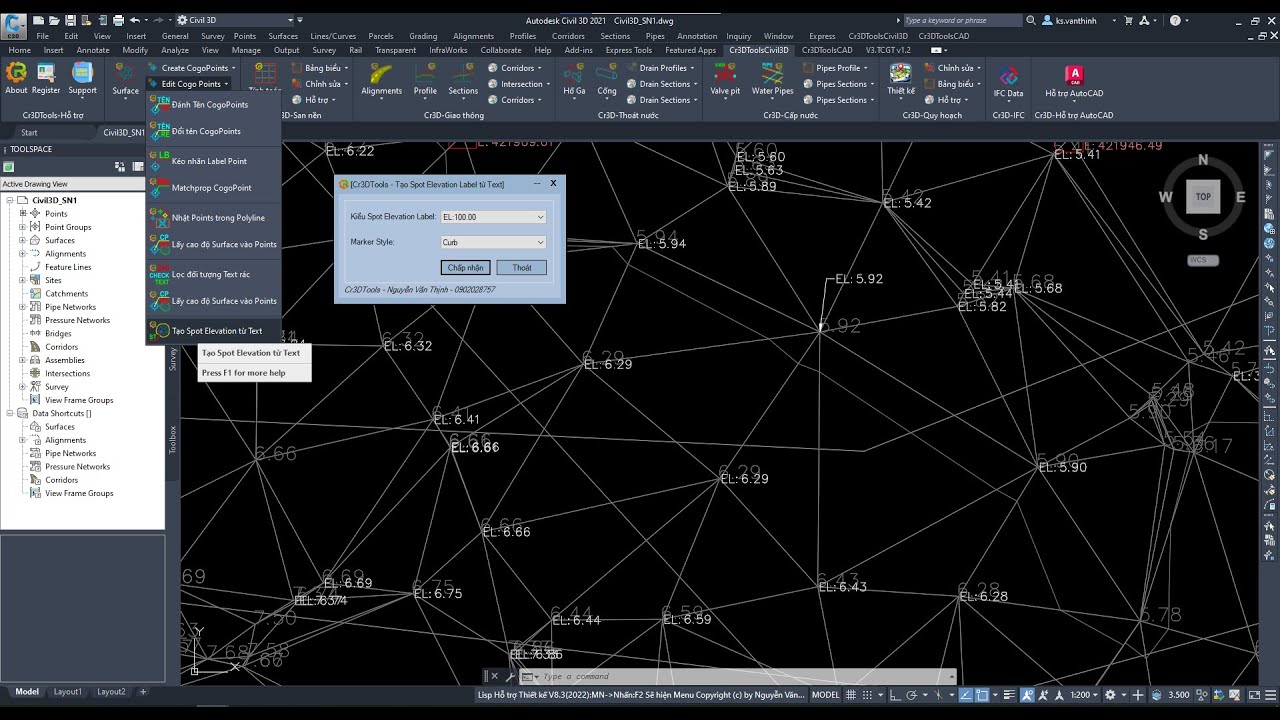Select Surfaces item in the Prospector tree
The width and height of the screenshot is (1280, 720).
(x=60, y=240)
